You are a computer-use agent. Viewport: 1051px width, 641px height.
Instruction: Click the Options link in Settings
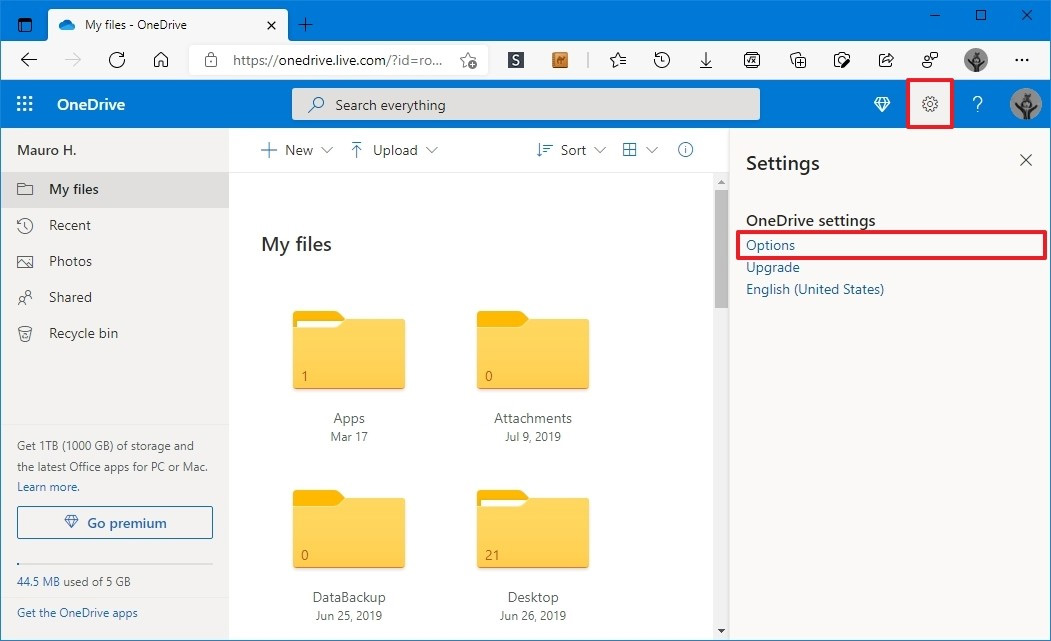[771, 245]
